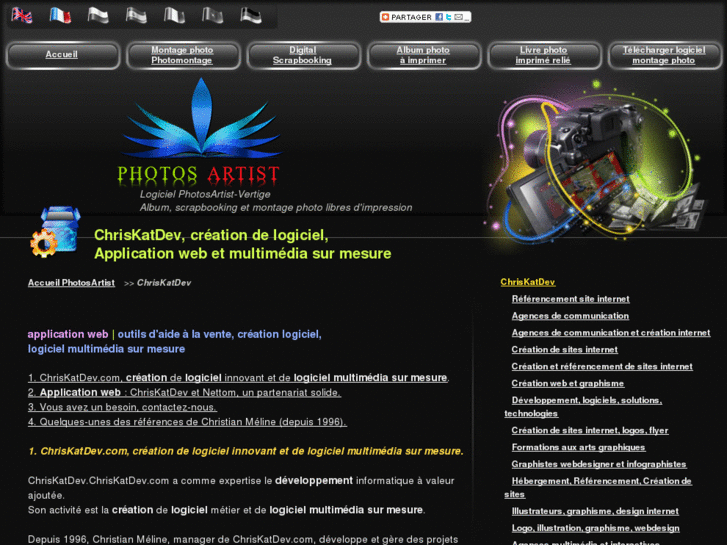Open the Digital Scrapbooking menu button
727x545 pixels.
click(304, 55)
